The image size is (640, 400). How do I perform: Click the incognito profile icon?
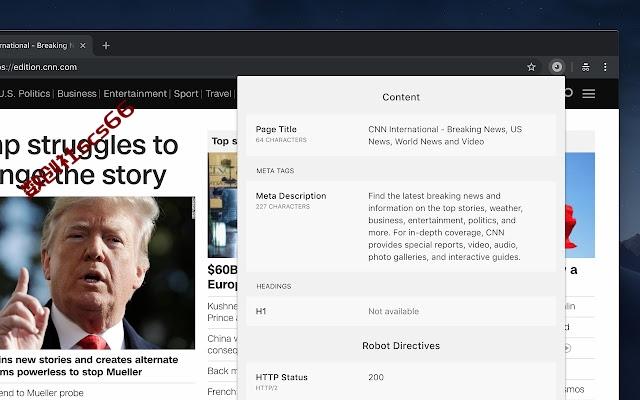pyautogui.click(x=586, y=67)
